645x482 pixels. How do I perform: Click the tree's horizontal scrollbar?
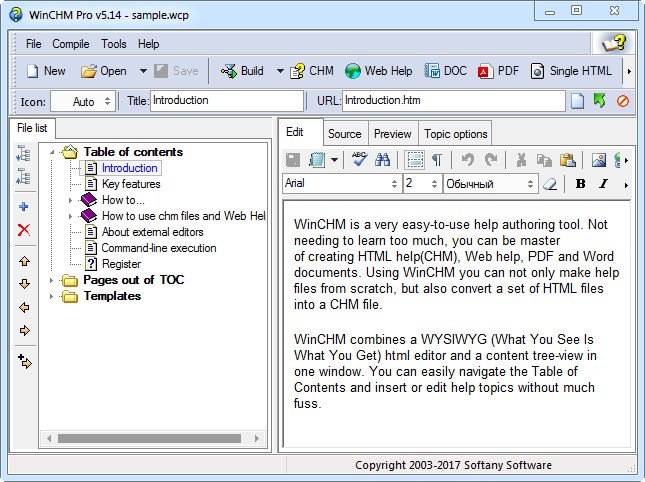pos(150,438)
